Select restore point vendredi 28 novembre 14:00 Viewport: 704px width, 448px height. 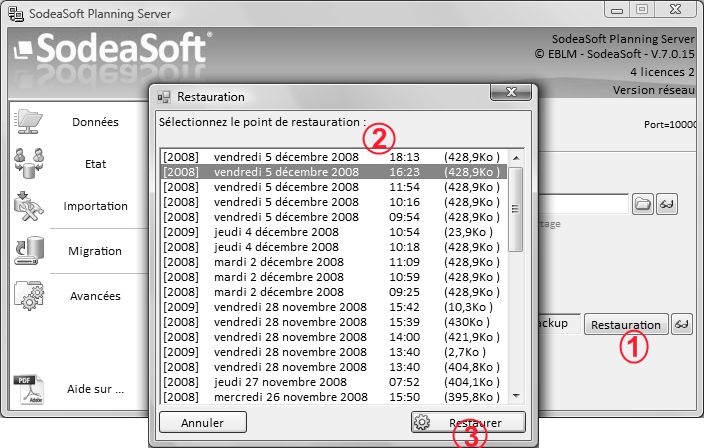click(334, 337)
